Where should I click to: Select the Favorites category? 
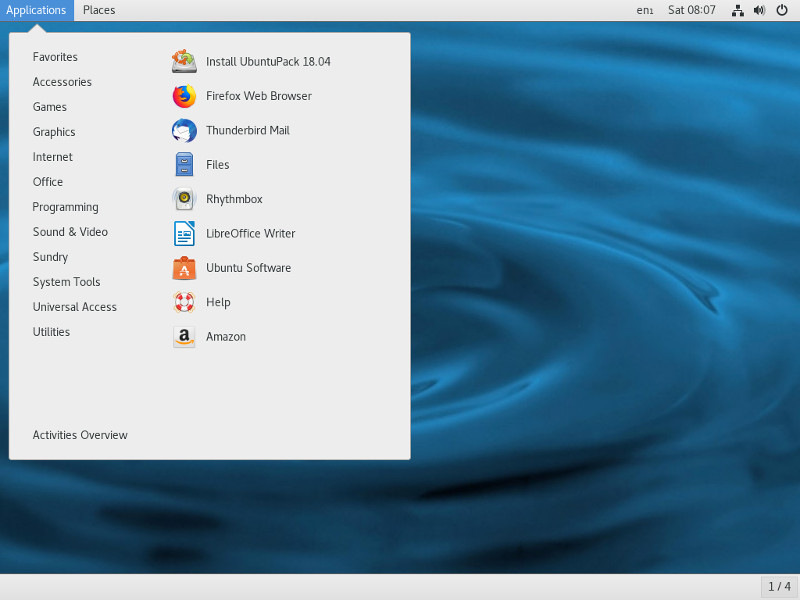pyautogui.click(x=55, y=57)
